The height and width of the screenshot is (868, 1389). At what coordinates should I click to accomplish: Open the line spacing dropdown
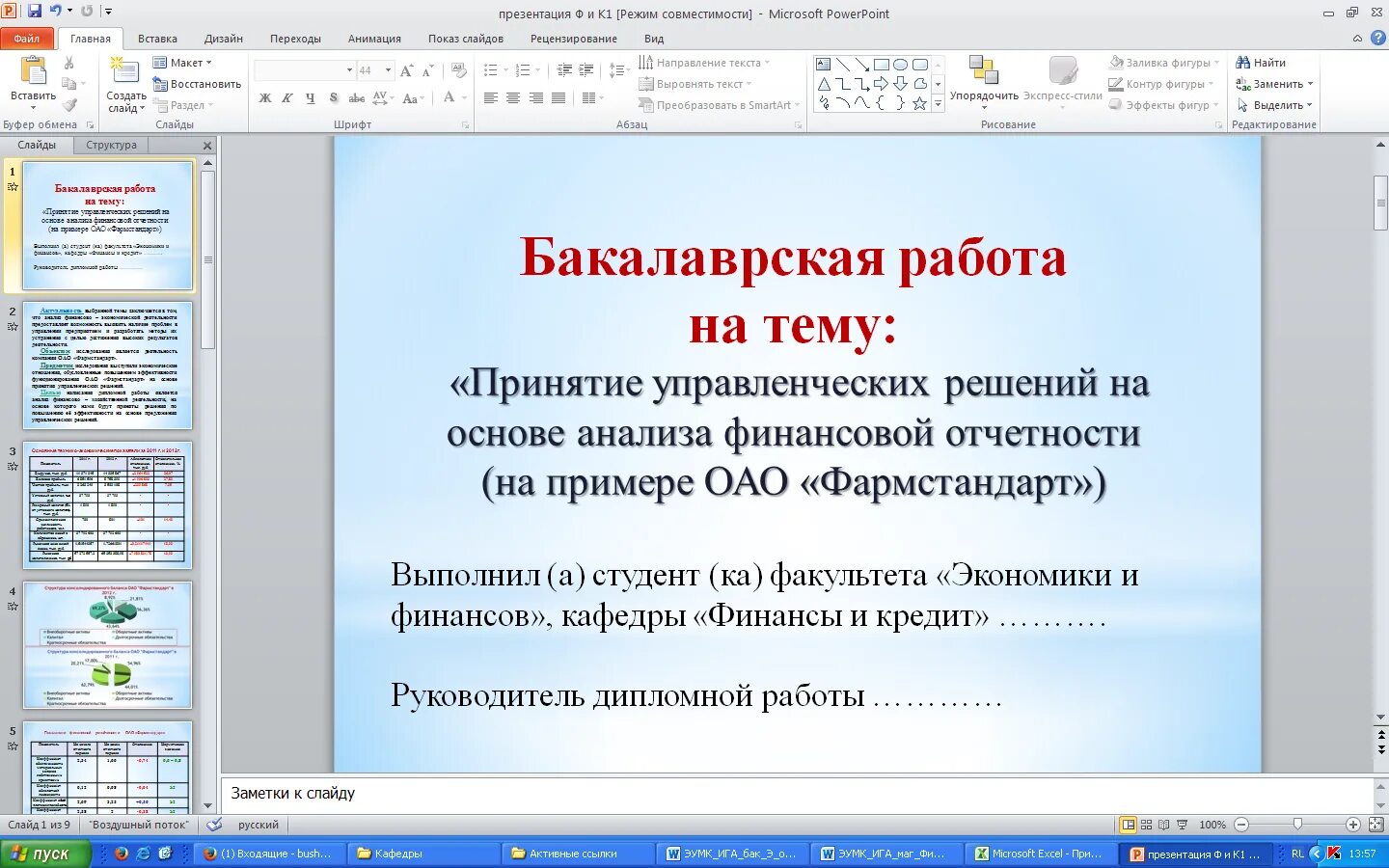point(618,70)
